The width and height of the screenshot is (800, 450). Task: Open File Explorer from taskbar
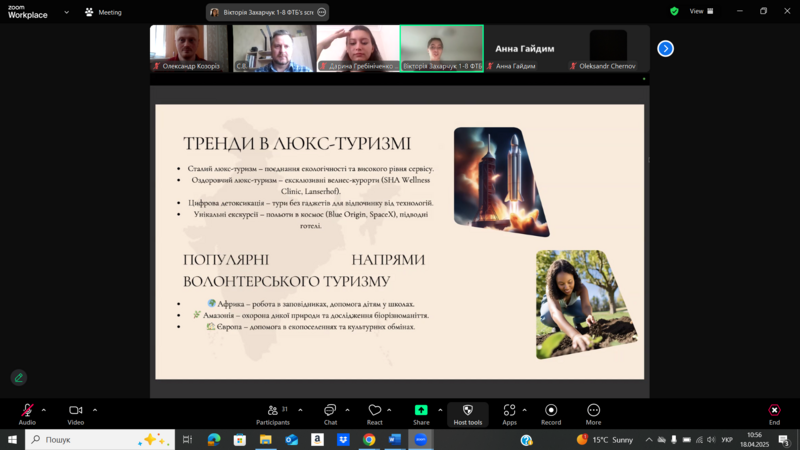266,439
